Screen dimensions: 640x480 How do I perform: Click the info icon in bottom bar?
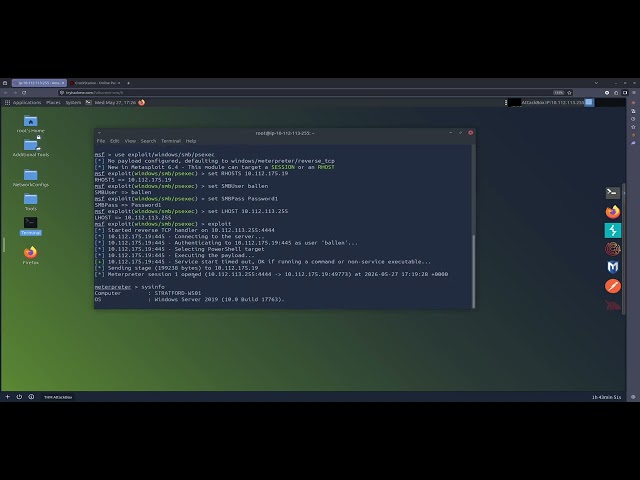click(31, 397)
